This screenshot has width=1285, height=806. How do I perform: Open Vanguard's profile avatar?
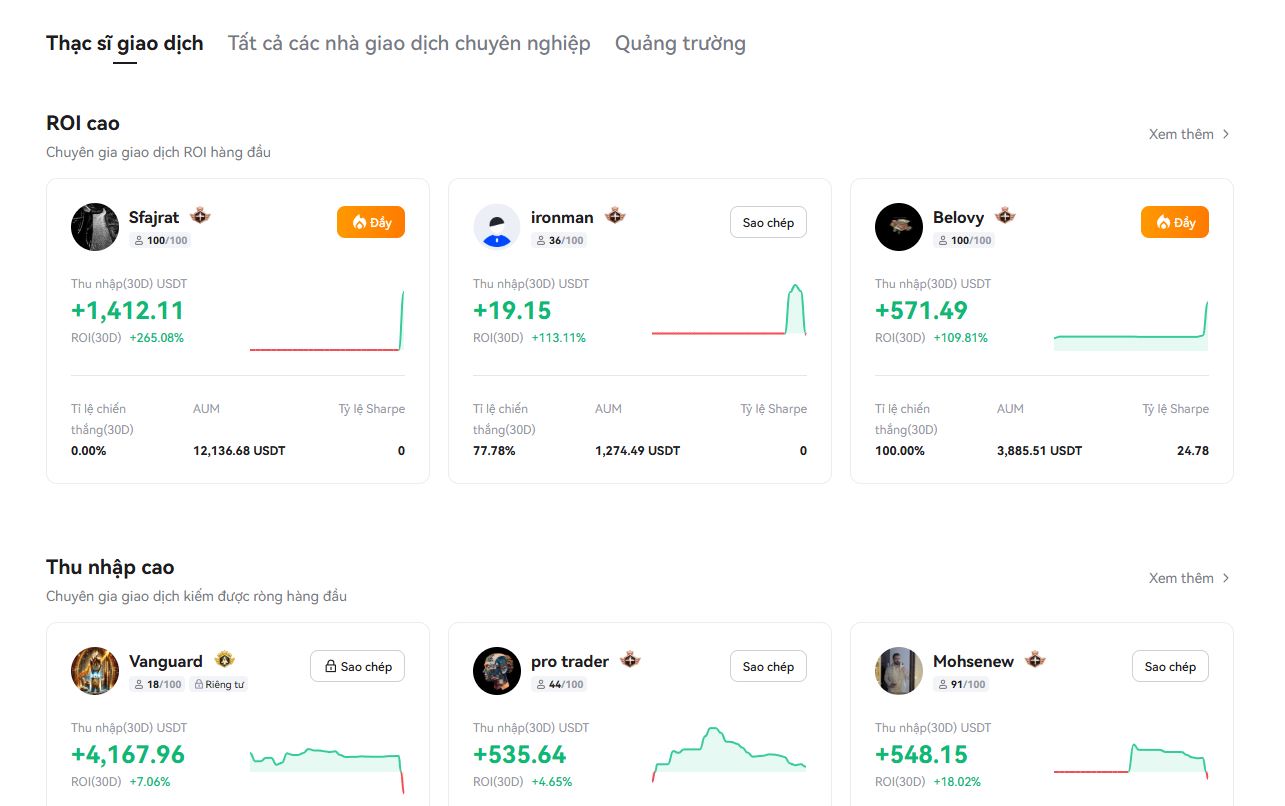point(95,671)
